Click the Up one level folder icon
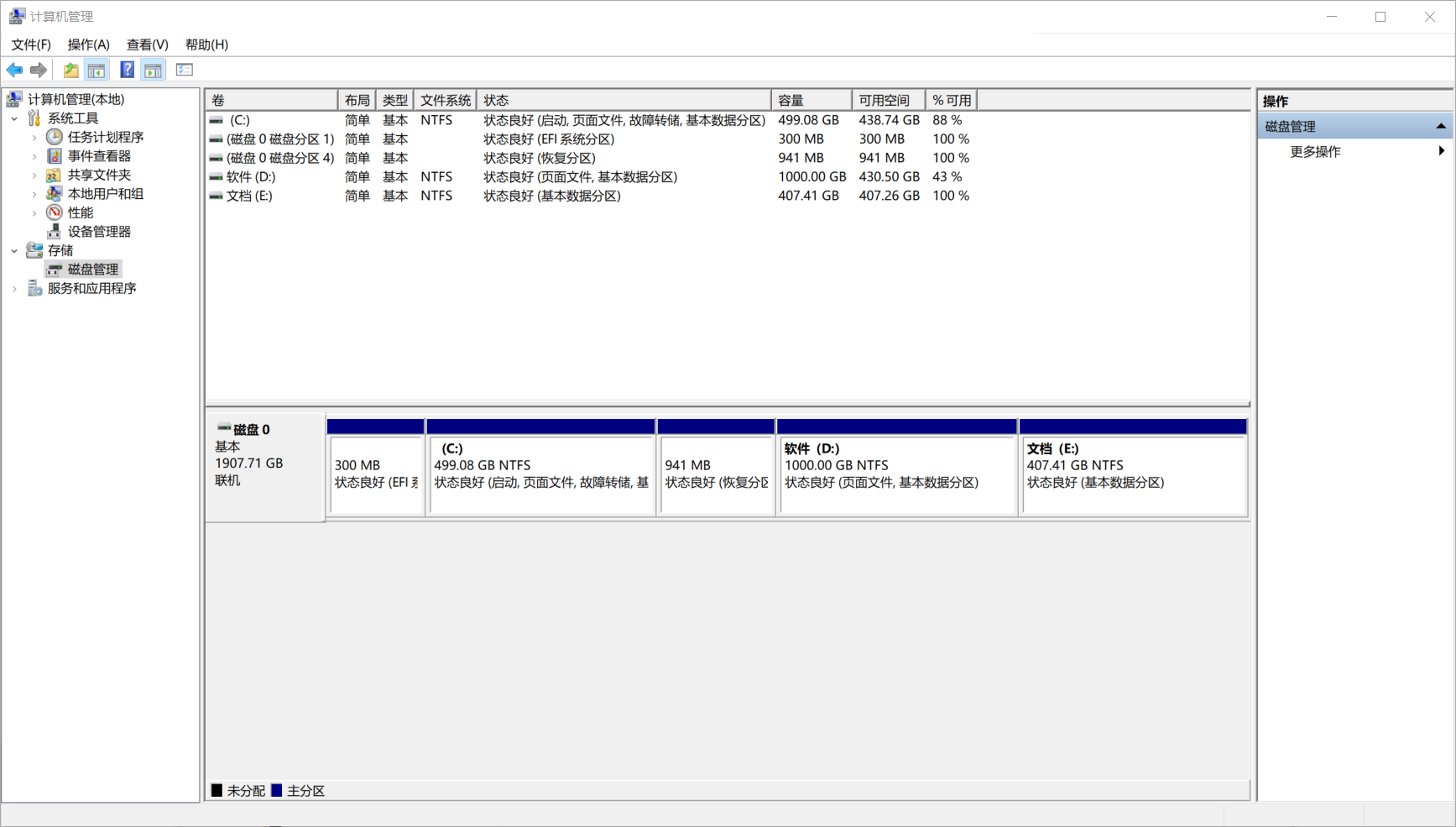 [70, 71]
